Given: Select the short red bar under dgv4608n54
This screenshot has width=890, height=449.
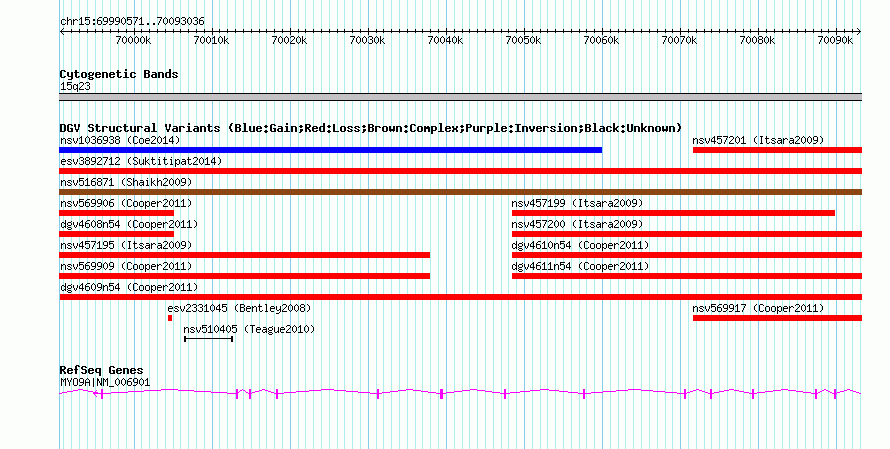Looking at the screenshot, I should point(116,234).
